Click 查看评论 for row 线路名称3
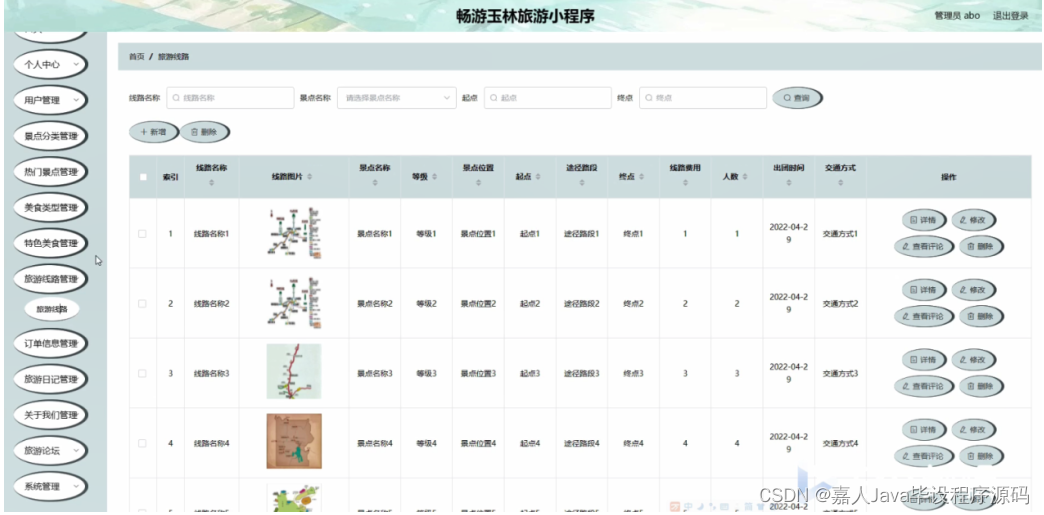This screenshot has width=1044, height=515. [923, 386]
